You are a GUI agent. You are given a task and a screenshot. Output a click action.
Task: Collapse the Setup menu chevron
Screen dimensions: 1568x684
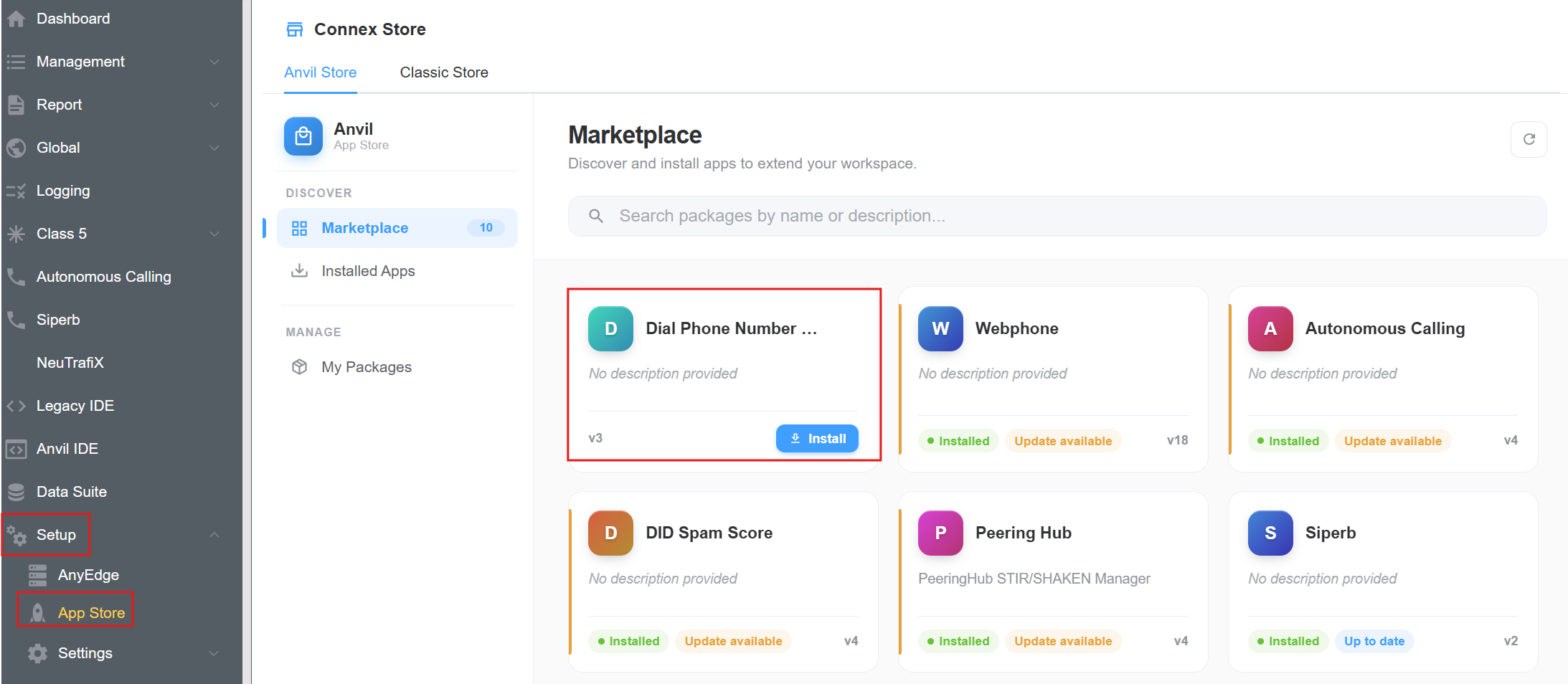point(214,535)
